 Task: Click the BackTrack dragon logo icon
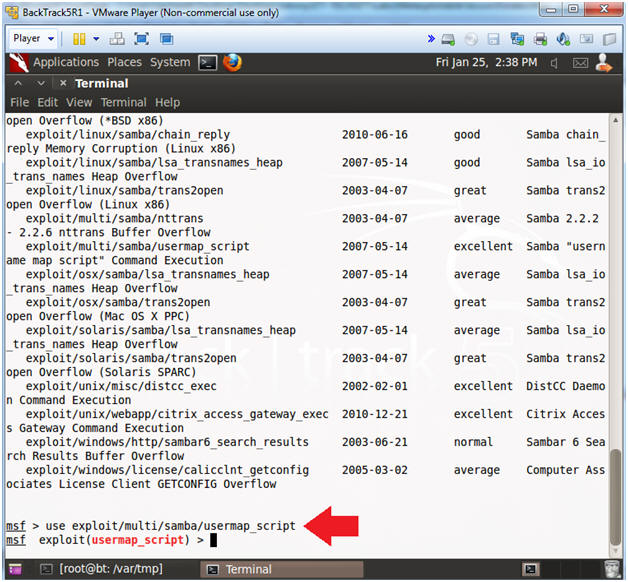click(x=18, y=62)
